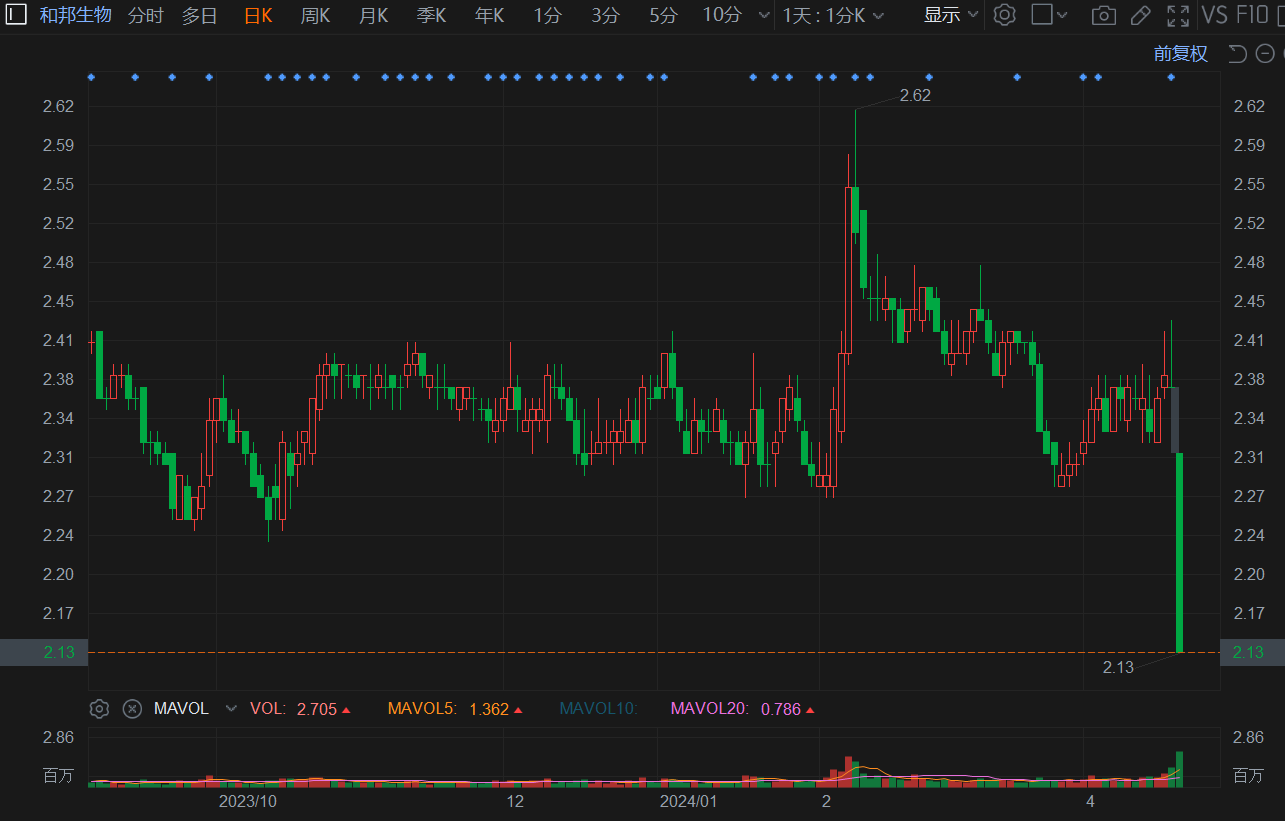Open the 前复权 price adjustment option
The width and height of the screenshot is (1285, 821).
coord(1181,54)
